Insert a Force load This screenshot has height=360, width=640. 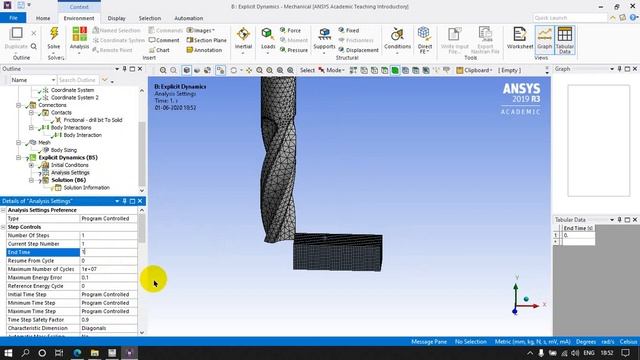(x=290, y=31)
